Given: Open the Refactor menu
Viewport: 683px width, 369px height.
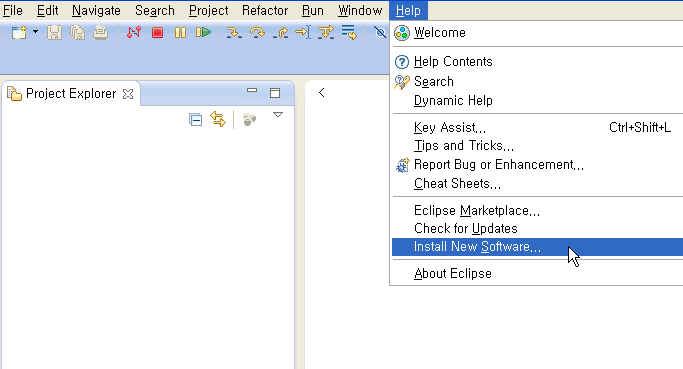Looking at the screenshot, I should coord(265,10).
